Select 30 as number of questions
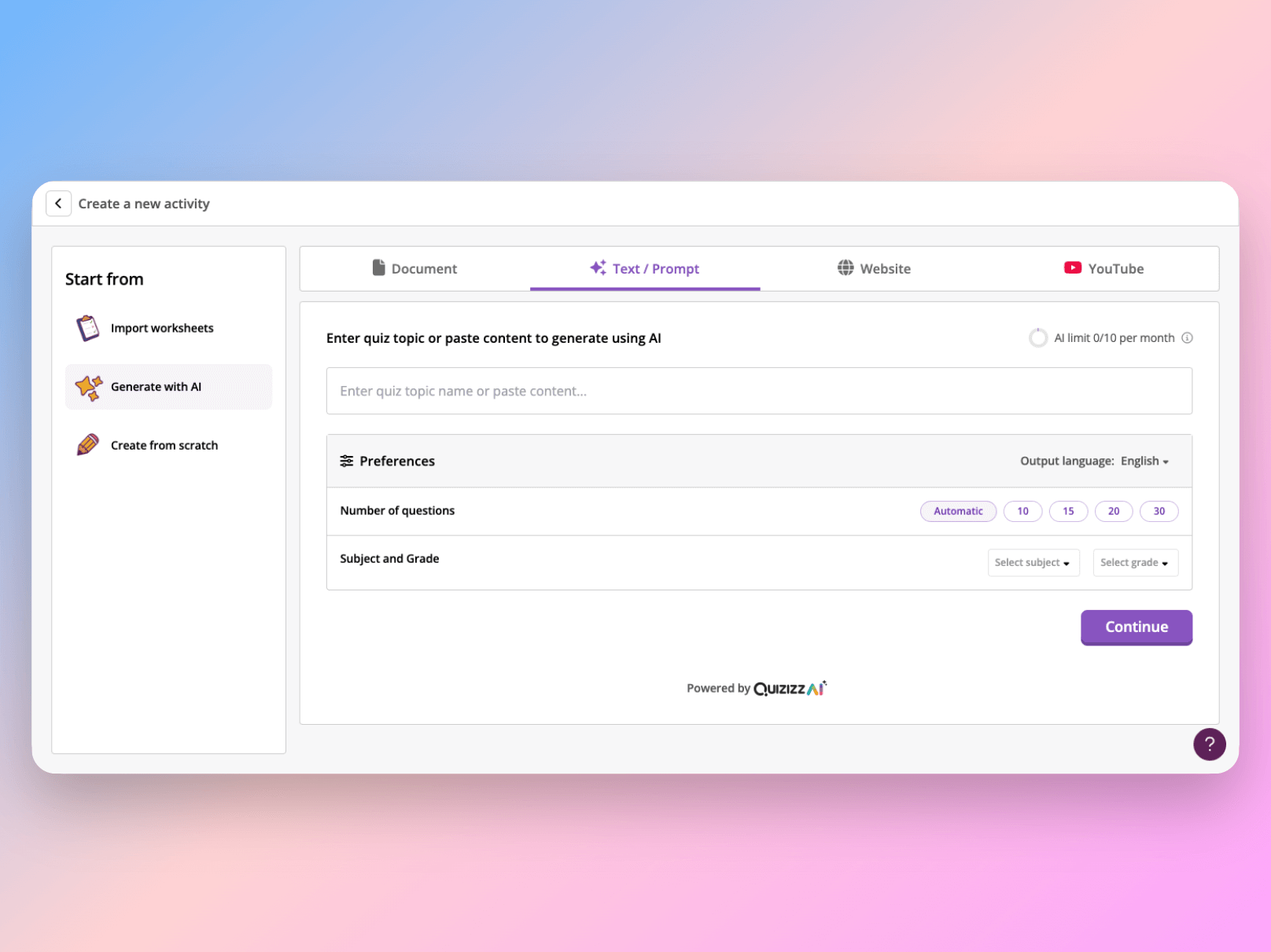This screenshot has width=1271, height=952. [x=1159, y=511]
